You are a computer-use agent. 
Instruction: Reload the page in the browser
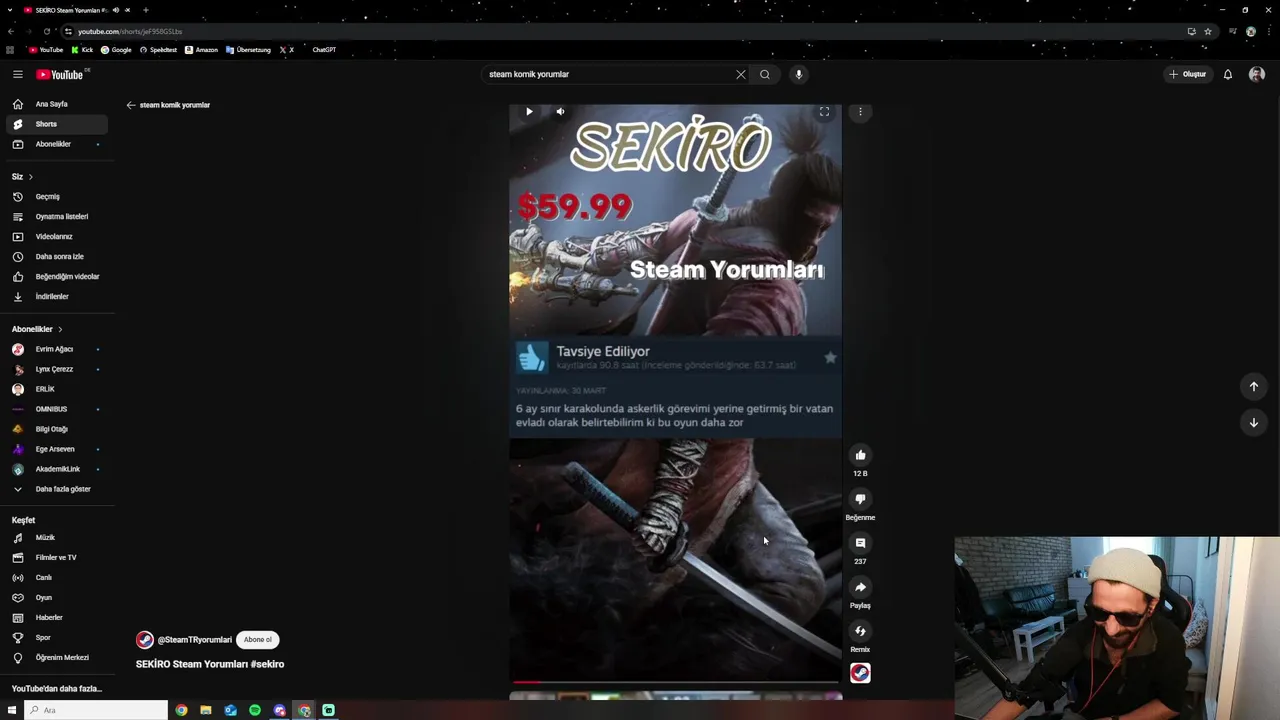click(x=46, y=31)
